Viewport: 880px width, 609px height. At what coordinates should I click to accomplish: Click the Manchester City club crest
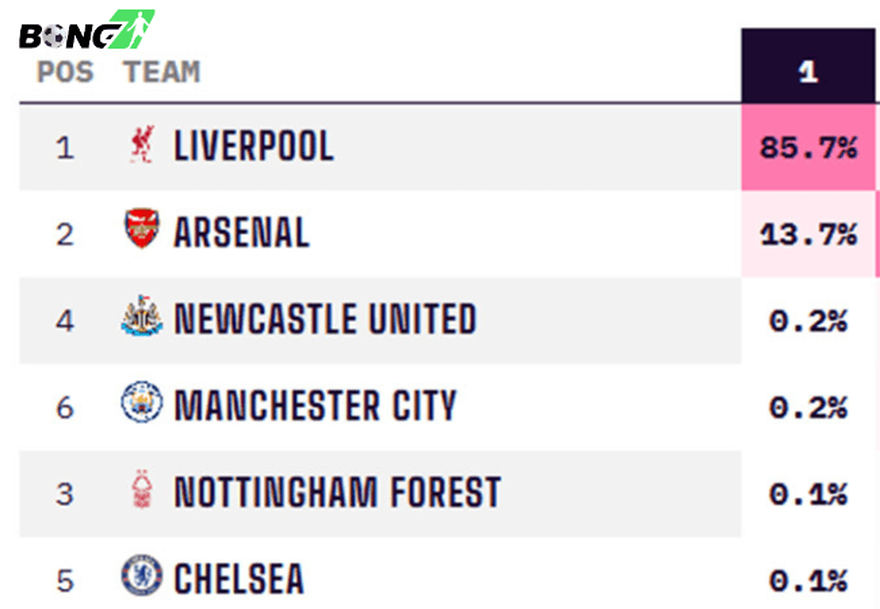pos(142,404)
